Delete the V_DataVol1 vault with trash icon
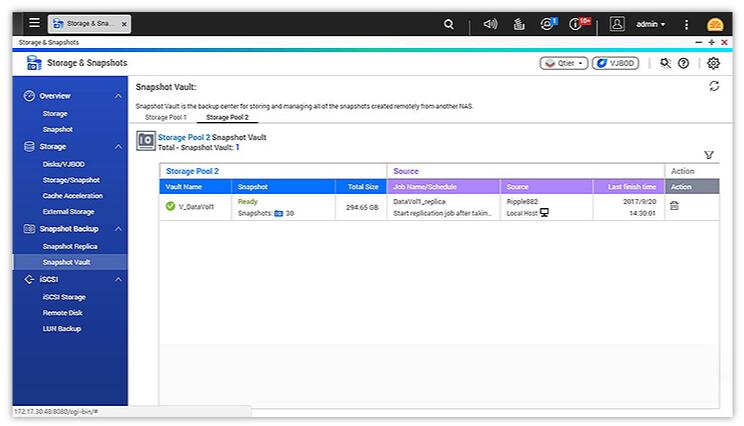The image size is (744, 426). tap(674, 205)
